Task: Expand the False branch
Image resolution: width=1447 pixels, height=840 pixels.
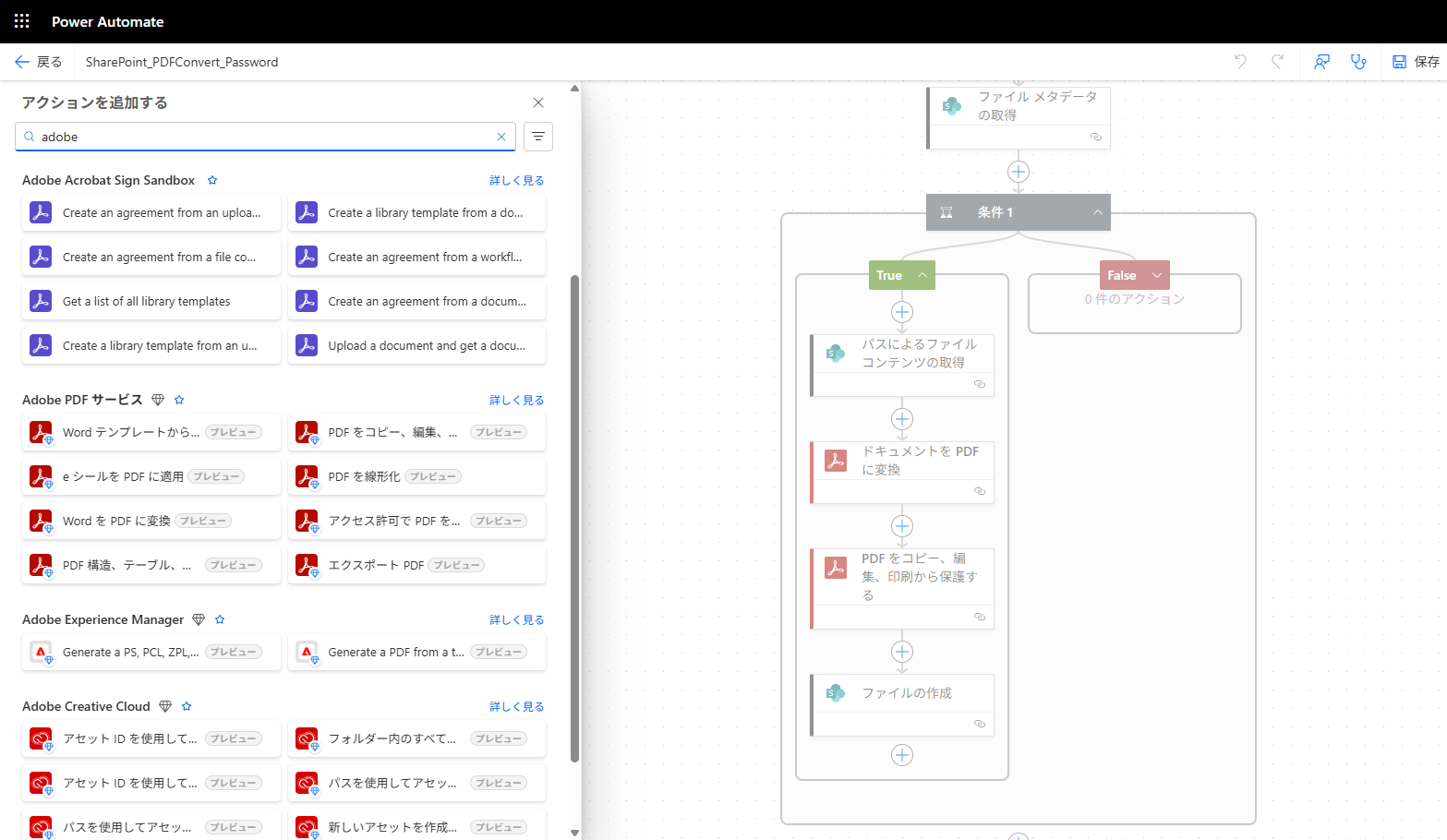Action: tap(1156, 275)
